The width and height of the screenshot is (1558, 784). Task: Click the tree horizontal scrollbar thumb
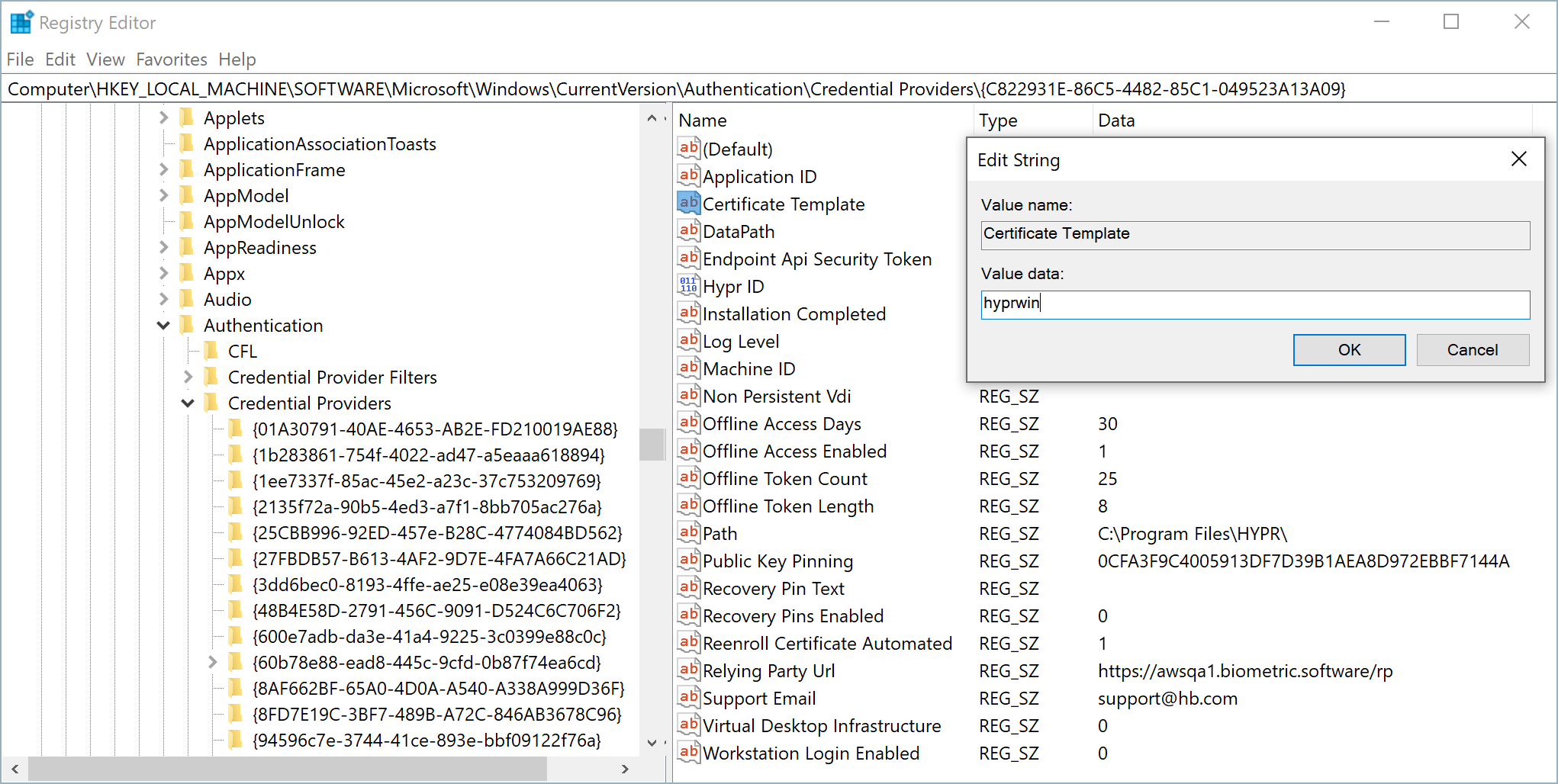pyautogui.click(x=288, y=769)
